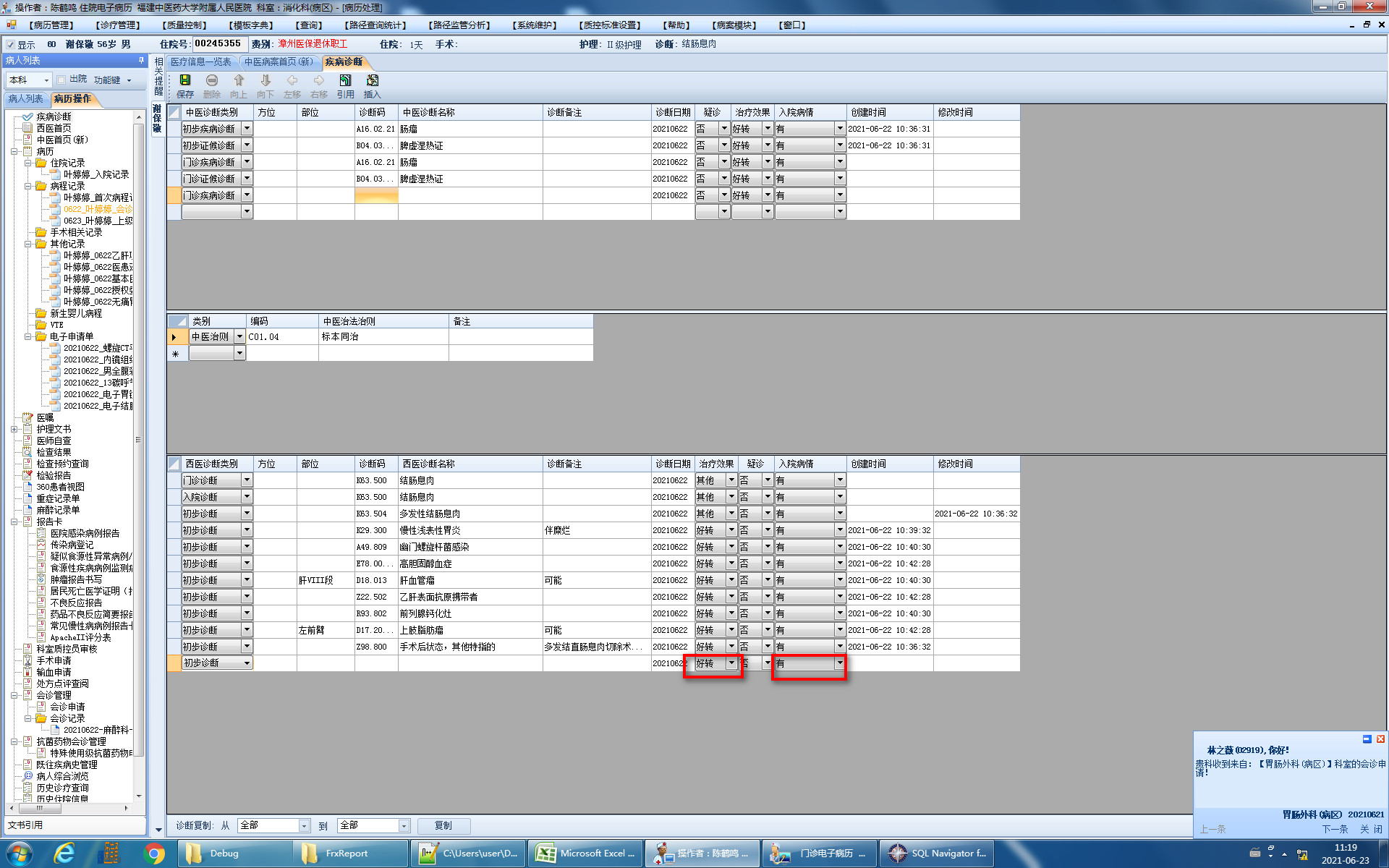Open the 本科 department combo box

point(46,80)
